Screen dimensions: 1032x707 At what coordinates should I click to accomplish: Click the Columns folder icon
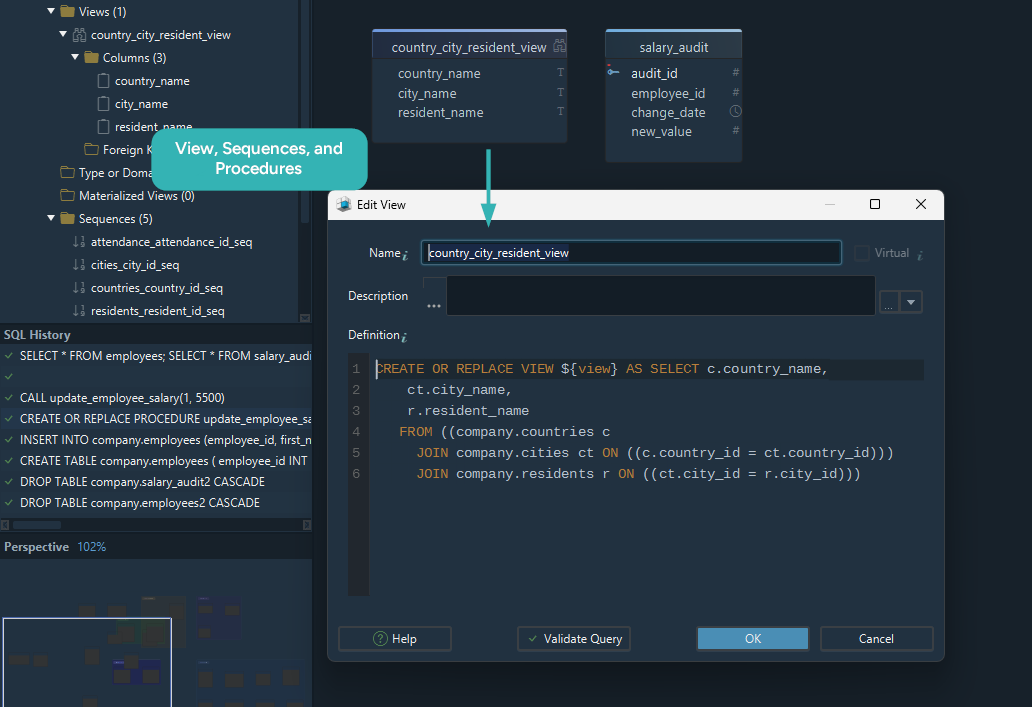point(91,57)
